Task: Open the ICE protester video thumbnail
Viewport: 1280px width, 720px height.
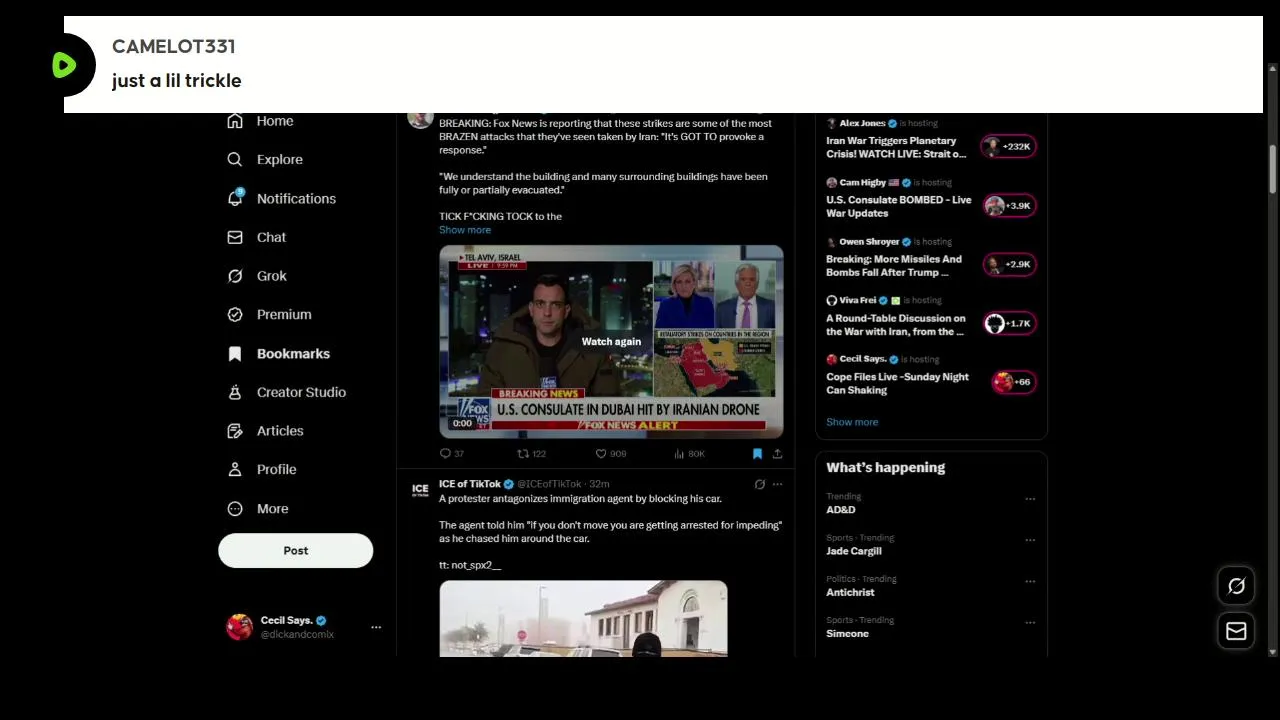Action: tap(583, 618)
